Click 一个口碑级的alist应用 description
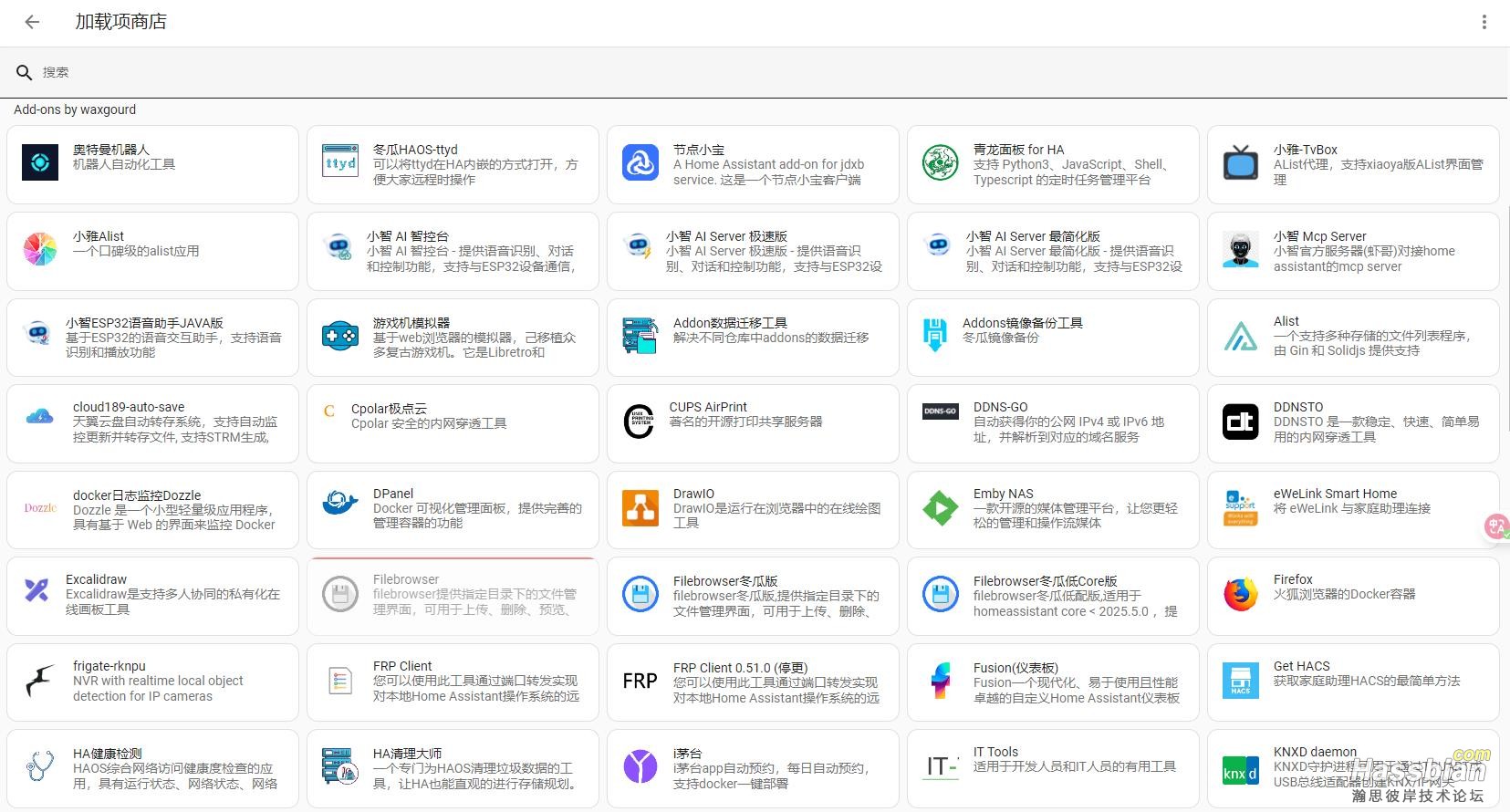 pyautogui.click(x=136, y=252)
